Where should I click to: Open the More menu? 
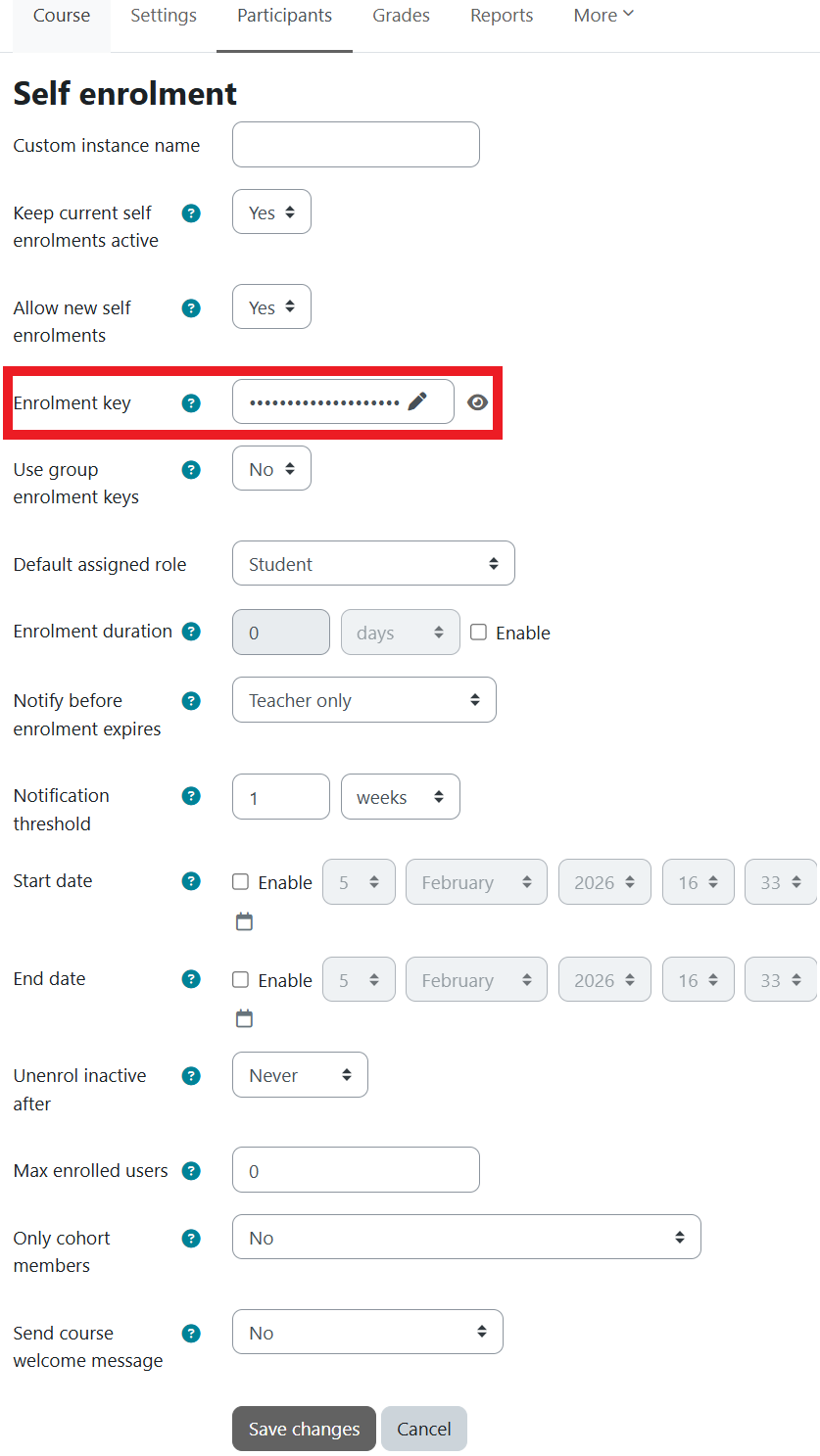603,16
